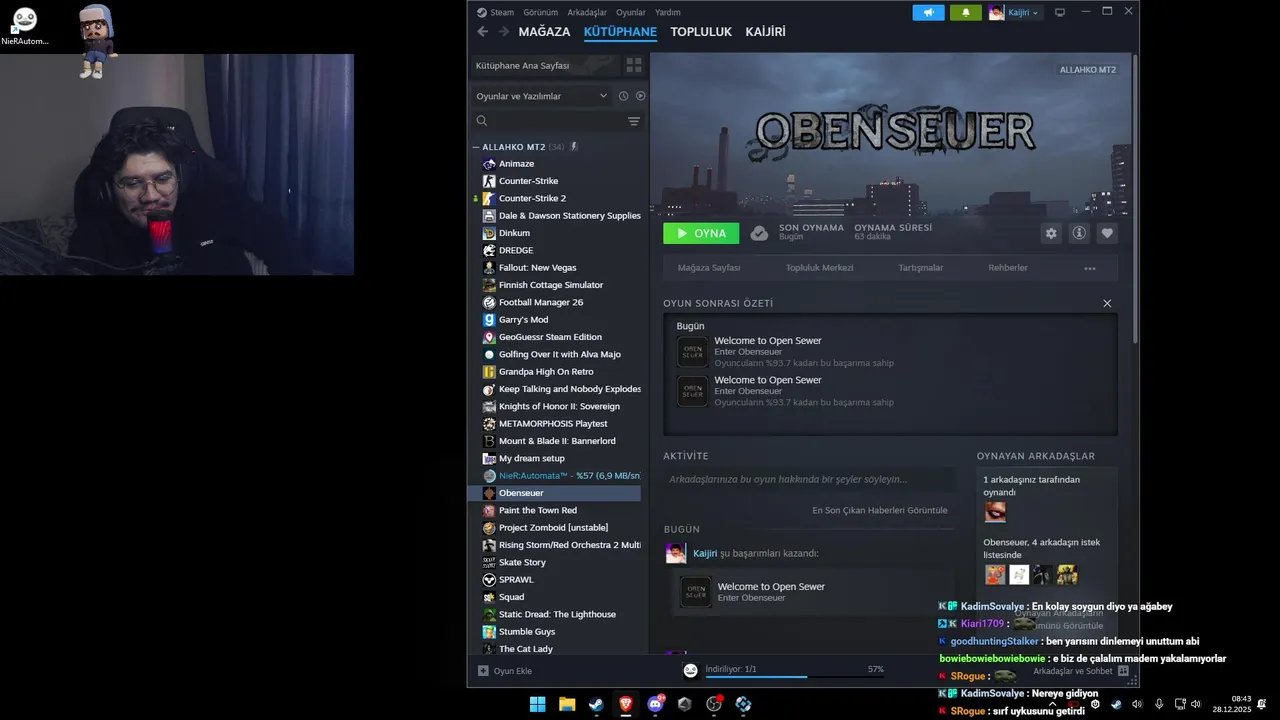Open Discord from the taskbar
Screen dimensions: 1280x720
[655, 704]
